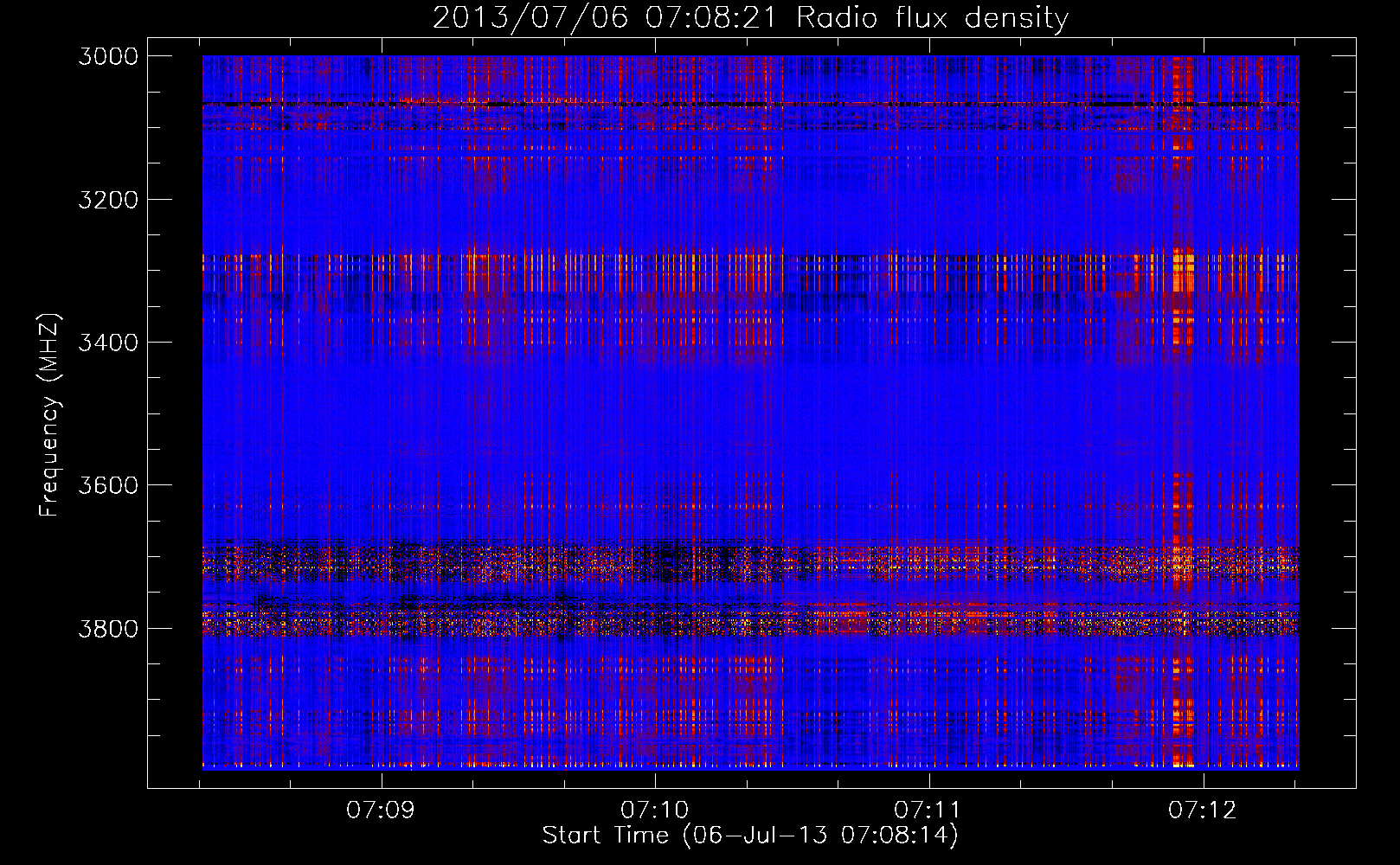This screenshot has width=1400, height=865.
Task: Click the '3800' frequency axis label
Action: [108, 628]
